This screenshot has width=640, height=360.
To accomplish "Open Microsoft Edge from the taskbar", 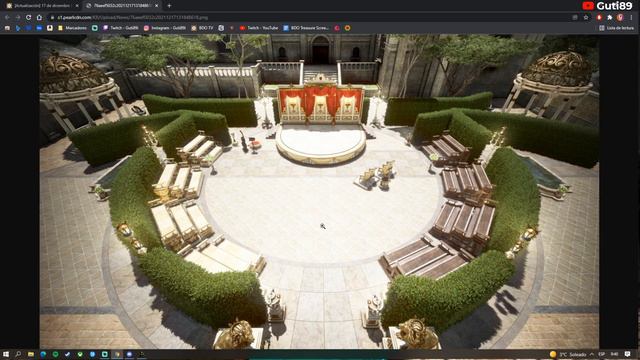I will click(x=43, y=354).
